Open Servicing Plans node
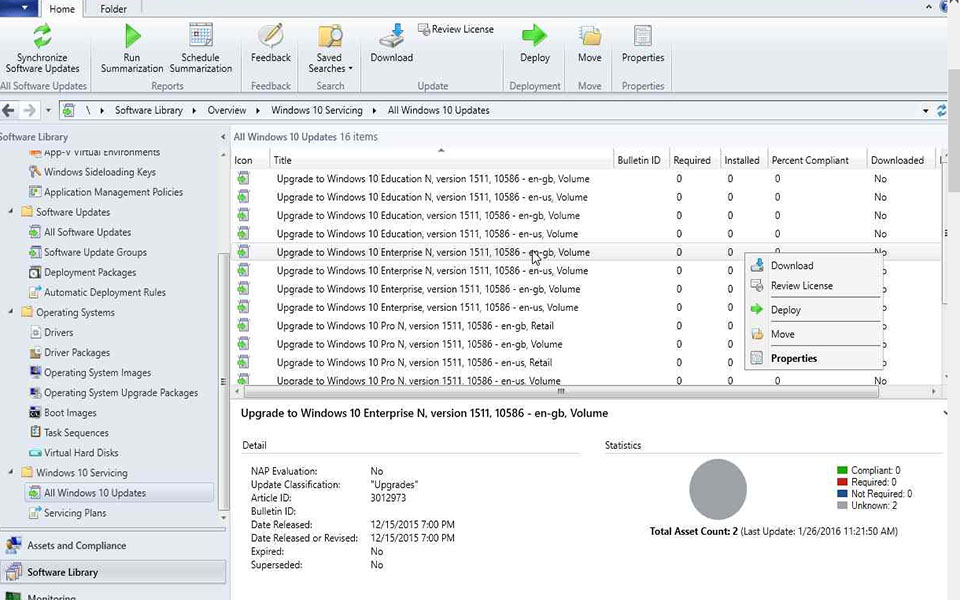The width and height of the screenshot is (960, 600). pos(67,513)
